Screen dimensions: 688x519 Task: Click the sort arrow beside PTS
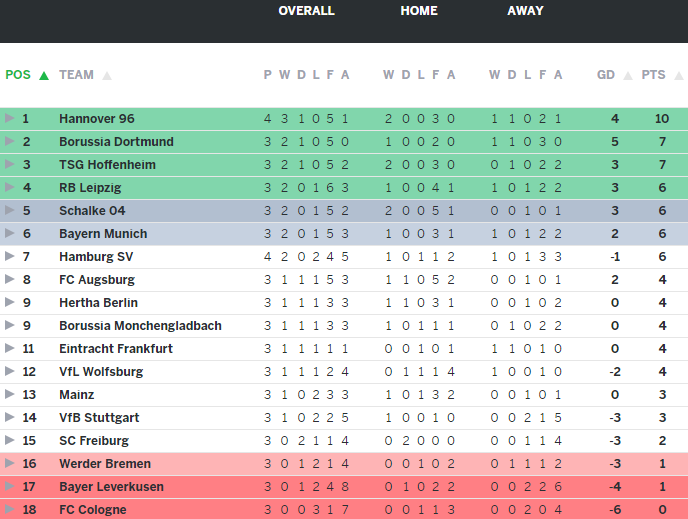pyautogui.click(x=676, y=75)
